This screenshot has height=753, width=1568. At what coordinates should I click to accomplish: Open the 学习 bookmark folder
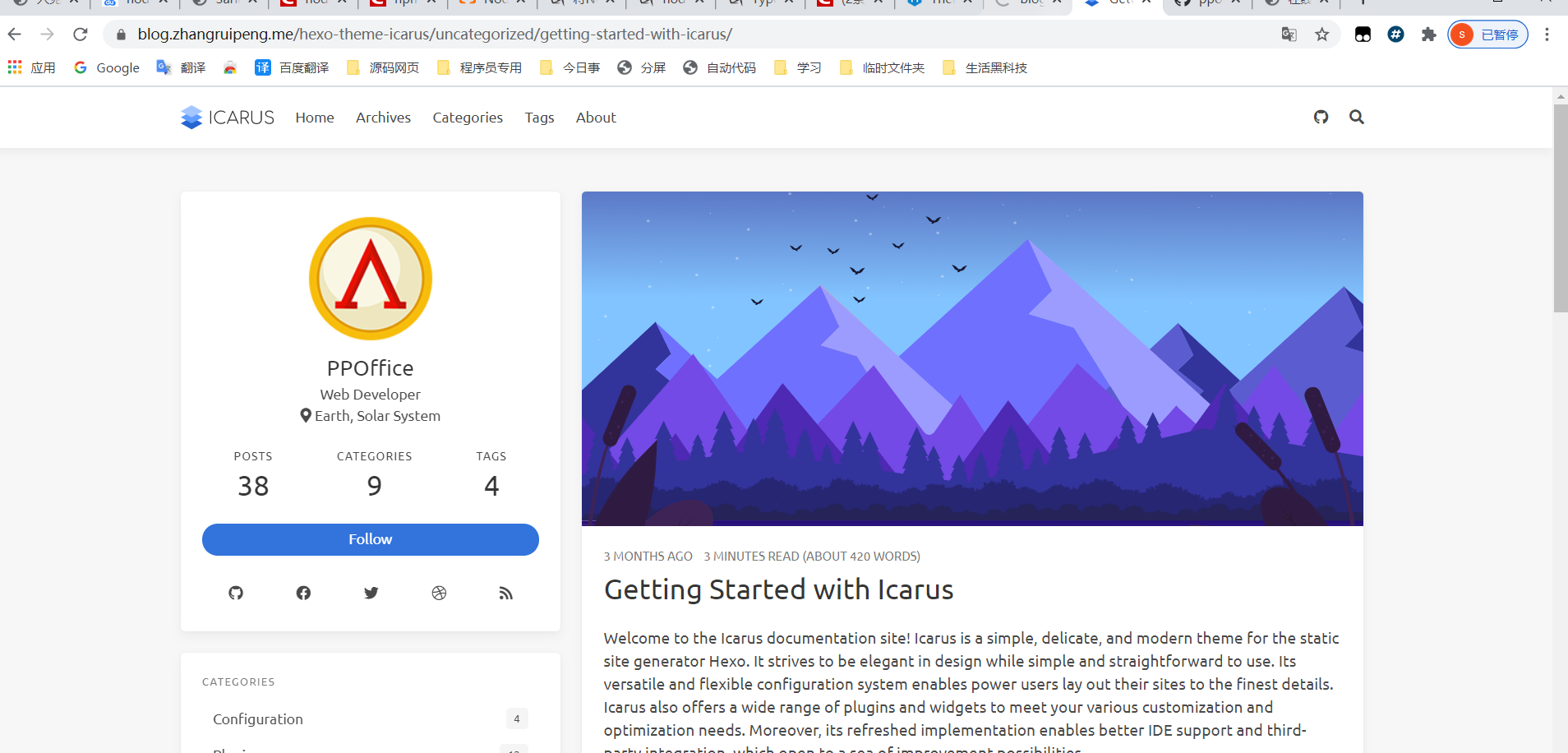point(798,67)
